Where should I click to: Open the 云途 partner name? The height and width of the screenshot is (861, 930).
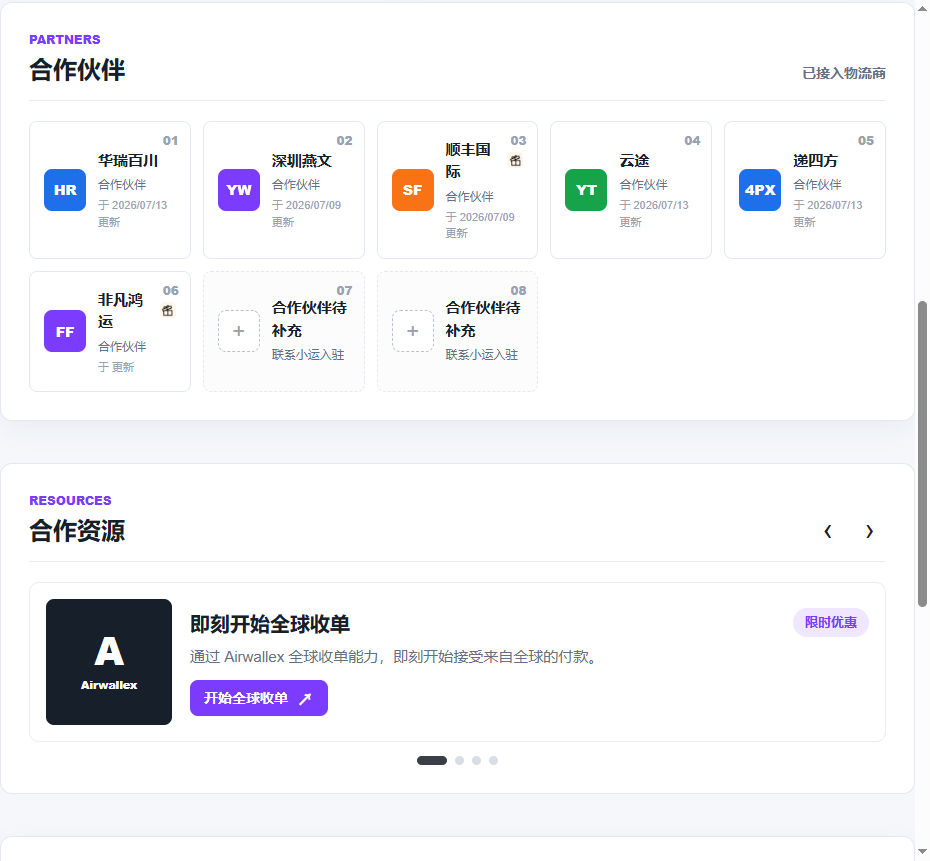click(635, 161)
